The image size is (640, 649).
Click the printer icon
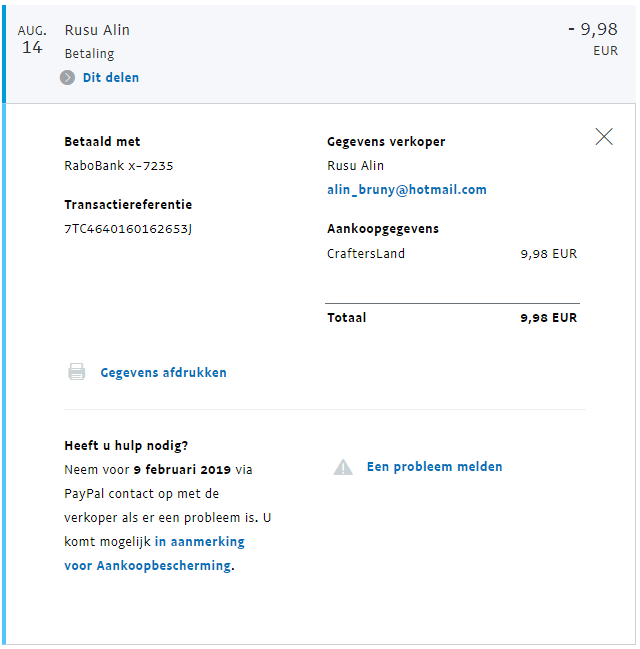[76, 372]
